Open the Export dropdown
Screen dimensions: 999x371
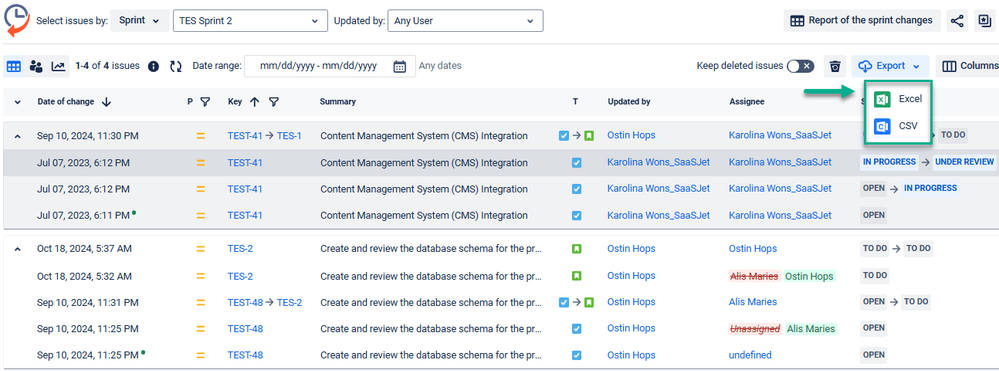[890, 66]
